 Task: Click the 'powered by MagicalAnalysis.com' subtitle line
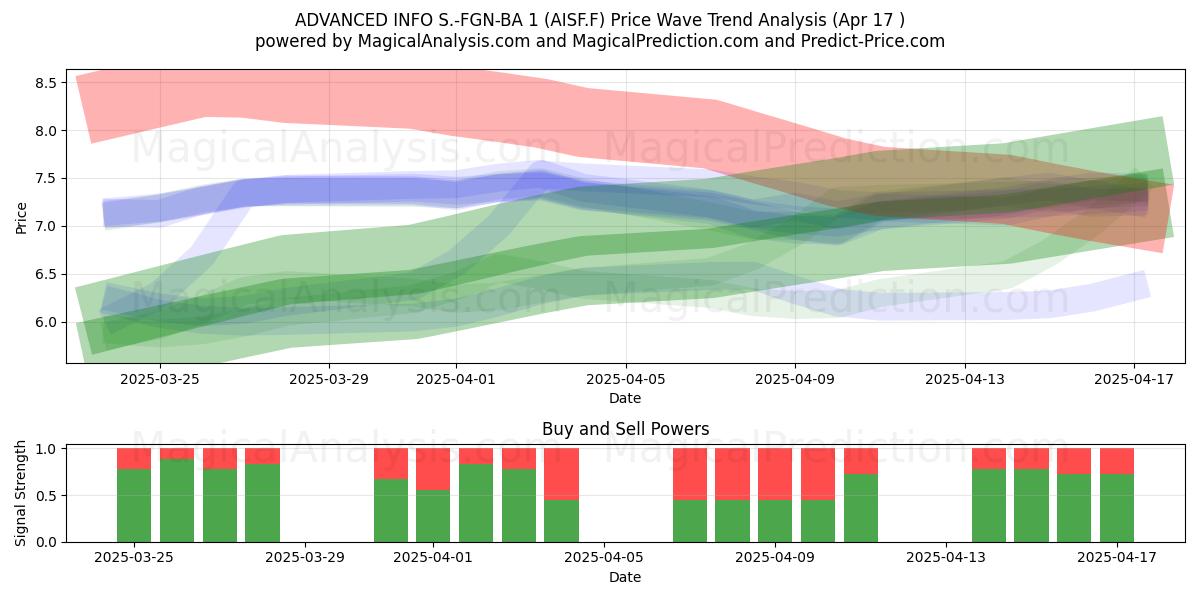[x=600, y=41]
